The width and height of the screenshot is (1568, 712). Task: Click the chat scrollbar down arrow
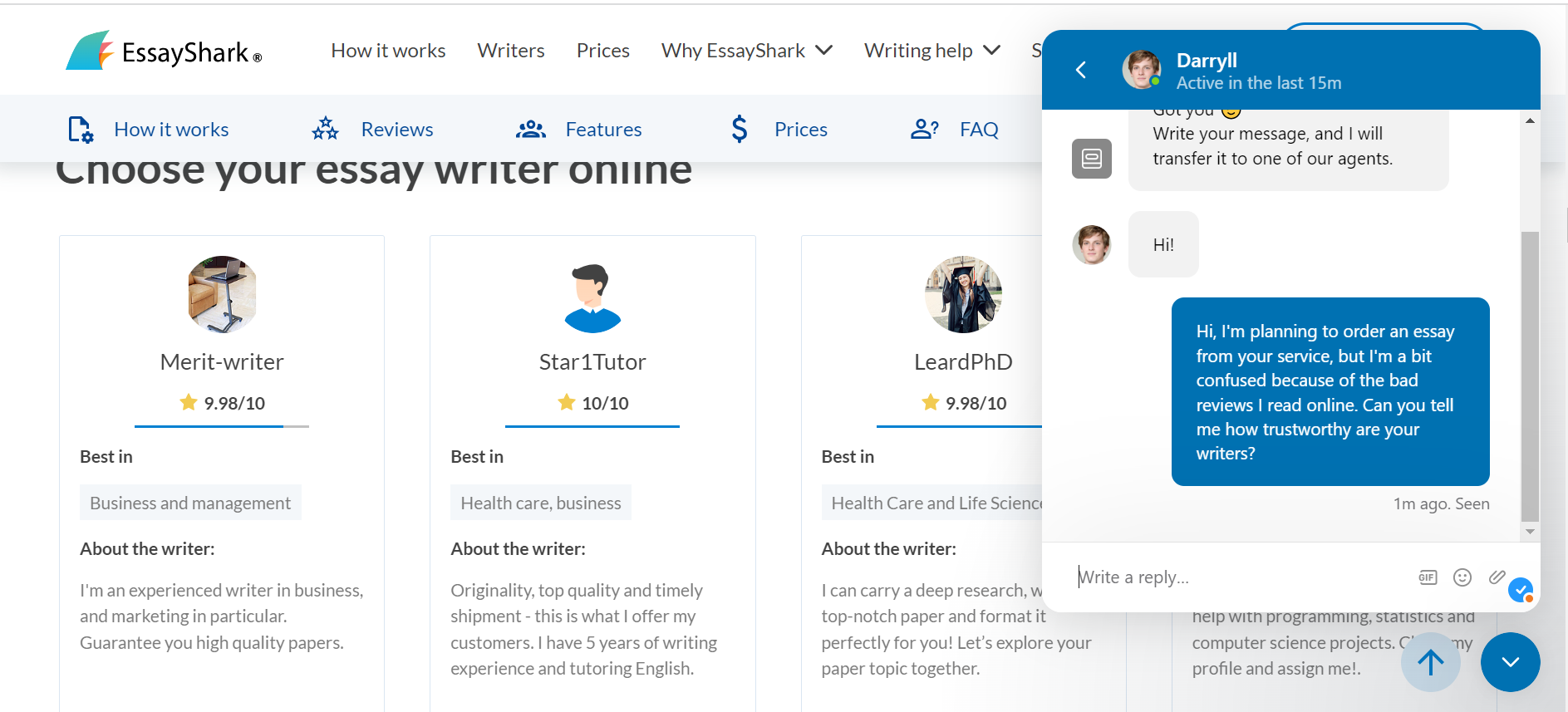pyautogui.click(x=1530, y=532)
